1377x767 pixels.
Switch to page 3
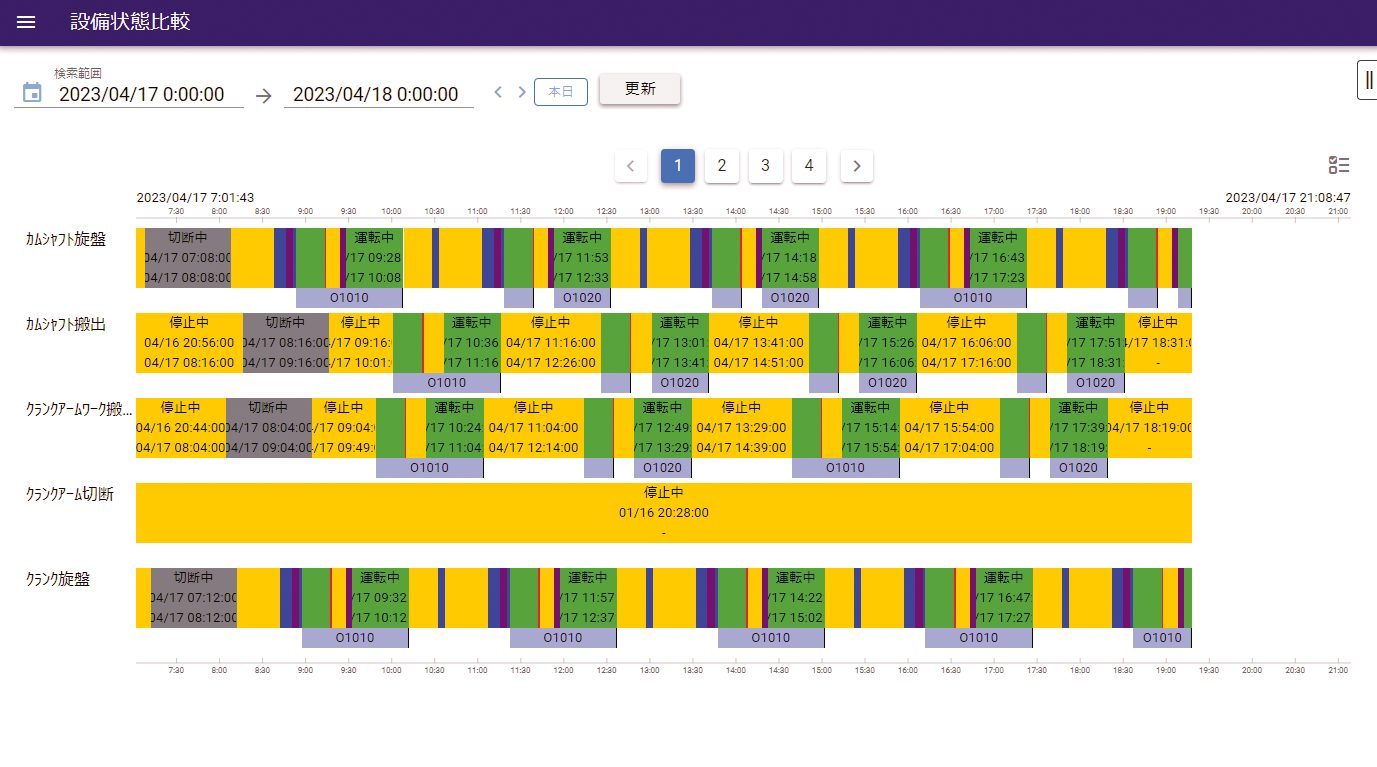click(x=765, y=166)
